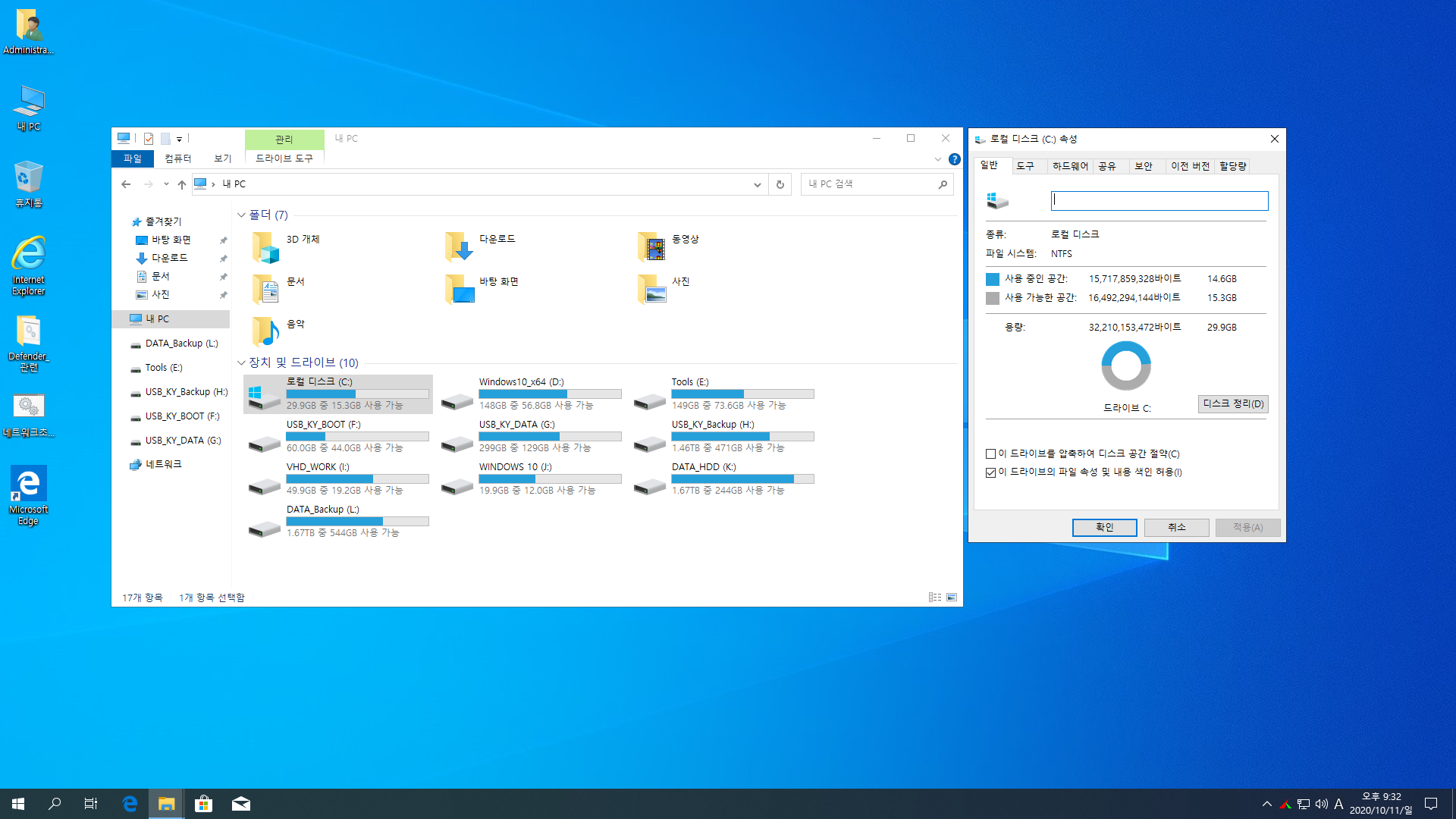Viewport: 1456px width, 819px height.
Task: Open the 3D 개체 folder
Action: coord(266,247)
